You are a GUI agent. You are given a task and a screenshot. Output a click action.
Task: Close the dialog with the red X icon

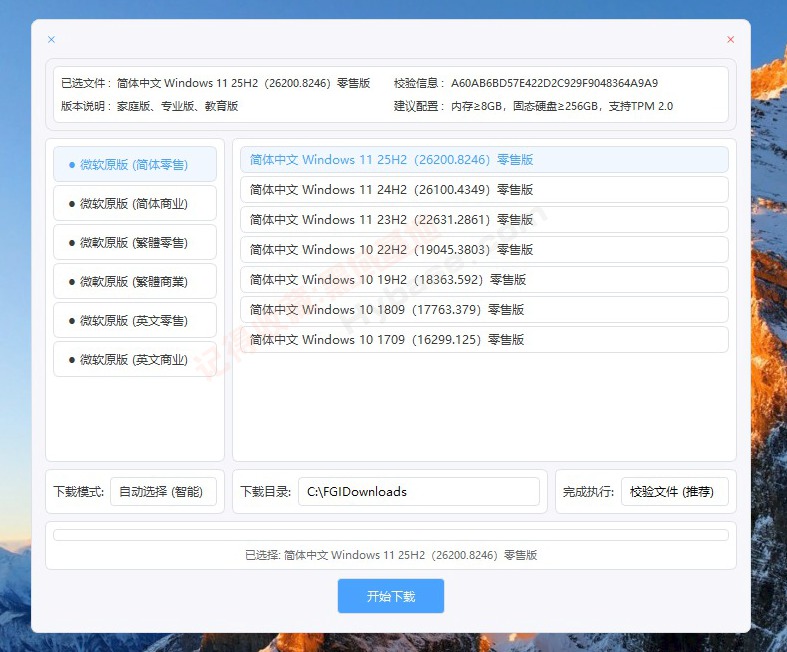730,40
